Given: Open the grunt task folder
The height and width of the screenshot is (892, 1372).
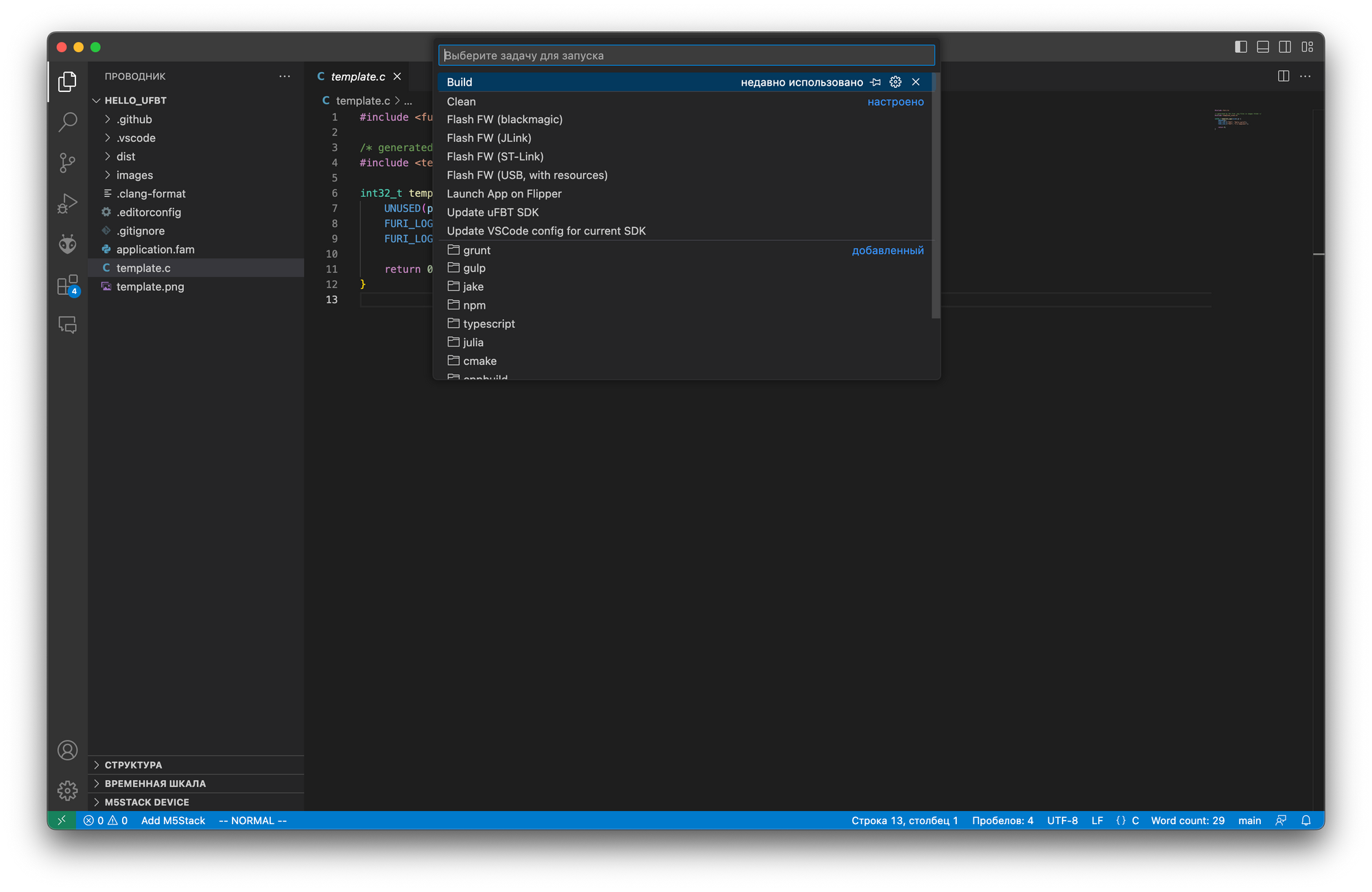Looking at the screenshot, I should click(x=685, y=250).
